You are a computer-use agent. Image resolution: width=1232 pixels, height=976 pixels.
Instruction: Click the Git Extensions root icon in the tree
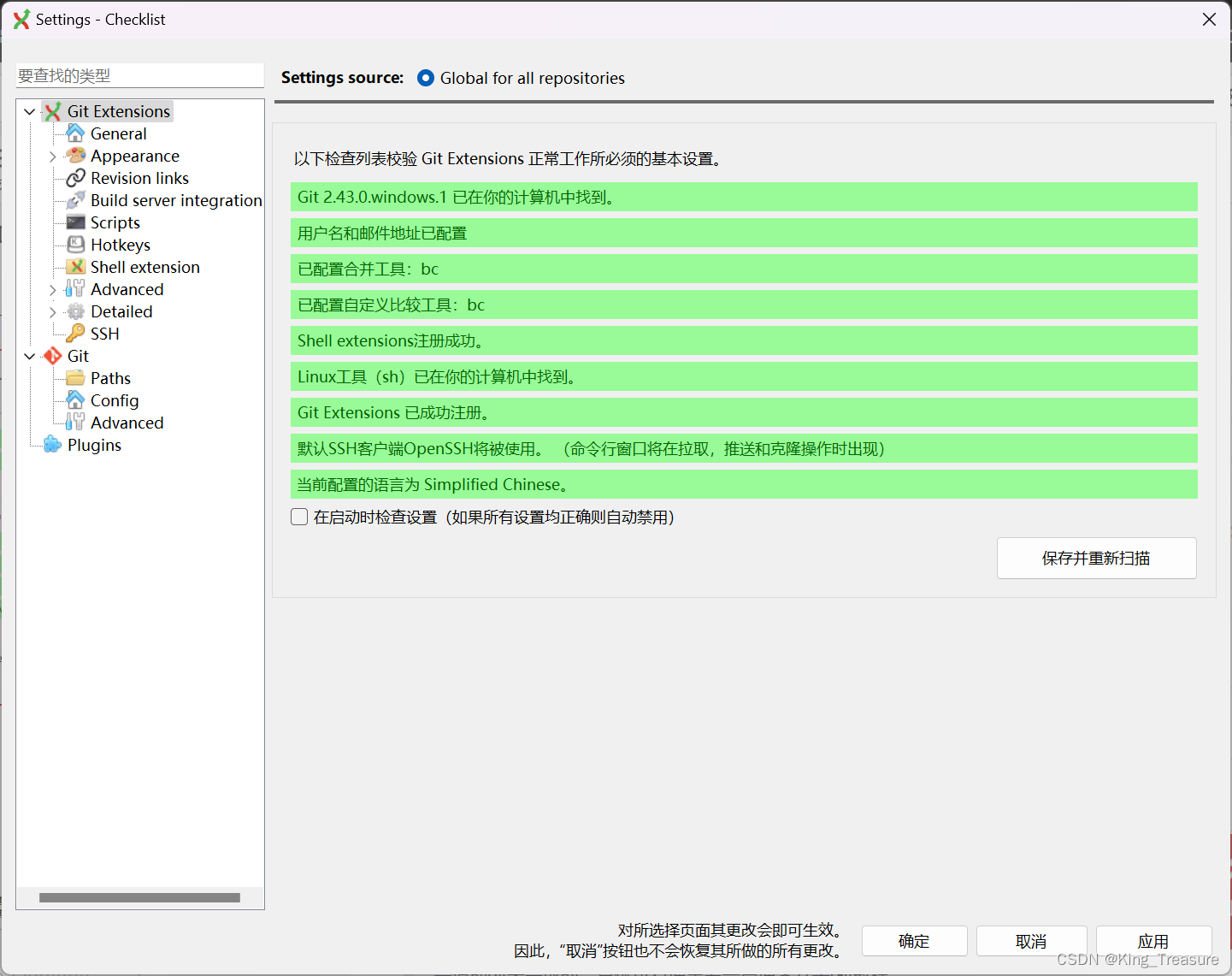click(53, 111)
